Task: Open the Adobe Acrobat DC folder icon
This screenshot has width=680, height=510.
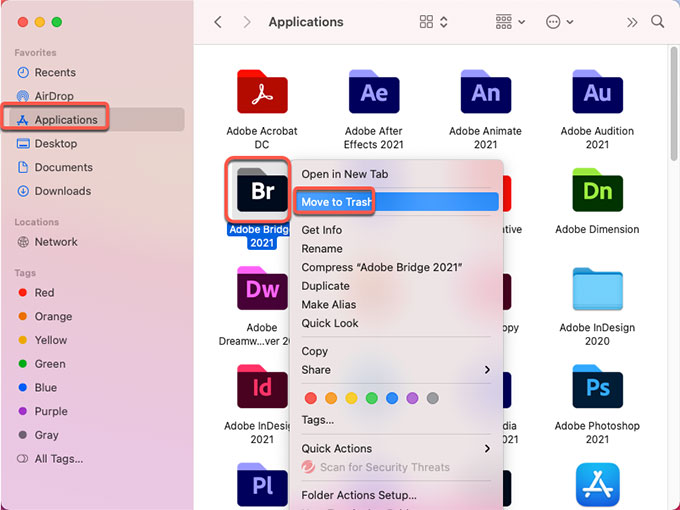Action: pyautogui.click(x=262, y=92)
